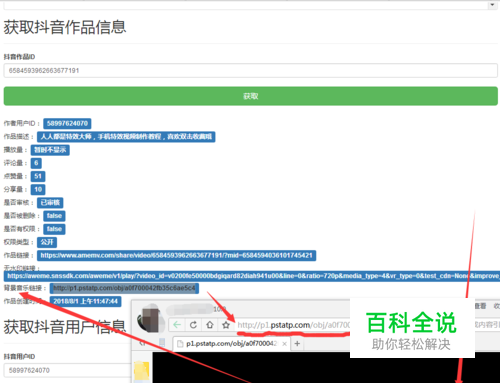
Task: Close the p1.pstatp.com browser tab
Action: [x=284, y=344]
